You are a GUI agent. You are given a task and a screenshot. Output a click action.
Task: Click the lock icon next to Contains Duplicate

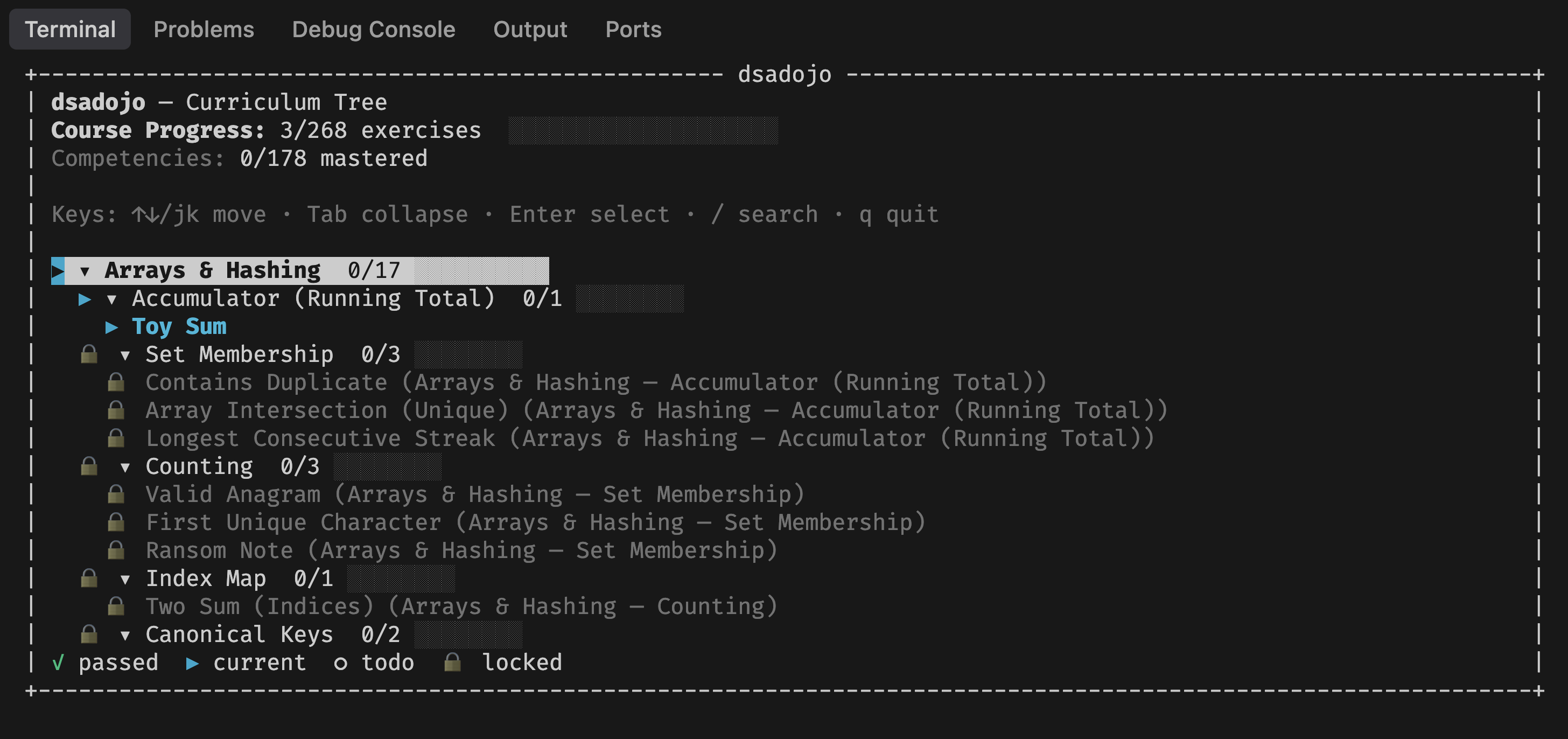click(x=116, y=382)
